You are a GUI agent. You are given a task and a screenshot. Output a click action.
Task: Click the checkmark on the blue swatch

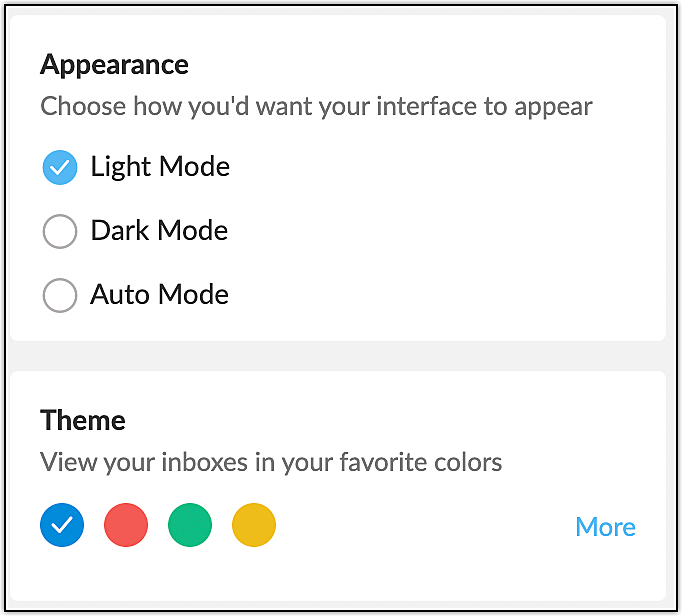[62, 525]
